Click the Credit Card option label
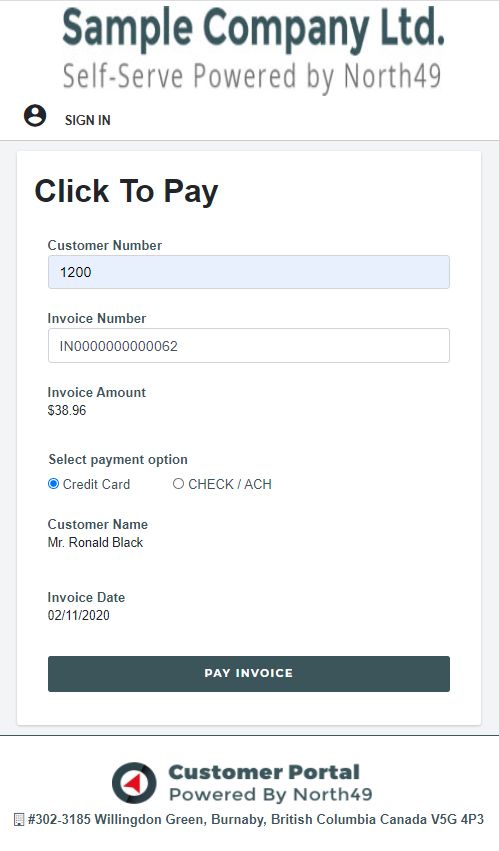The height and width of the screenshot is (851, 499). coord(96,484)
